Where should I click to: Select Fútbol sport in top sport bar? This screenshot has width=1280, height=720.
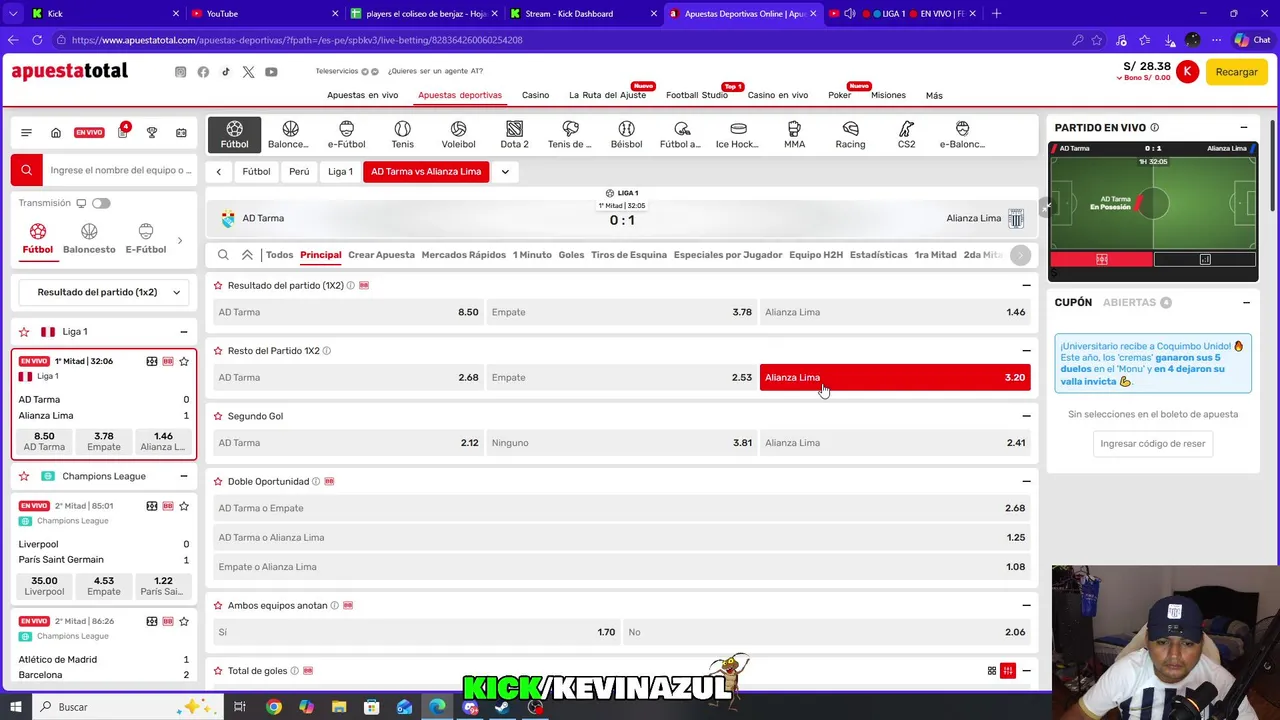234,135
